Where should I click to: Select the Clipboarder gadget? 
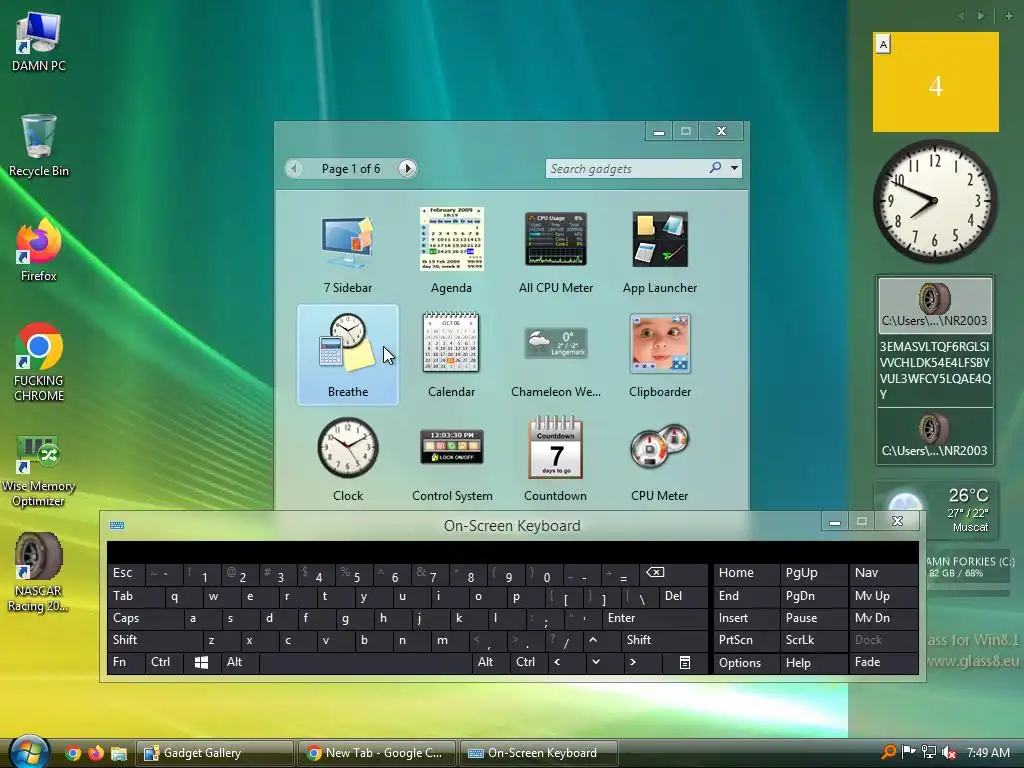[660, 355]
